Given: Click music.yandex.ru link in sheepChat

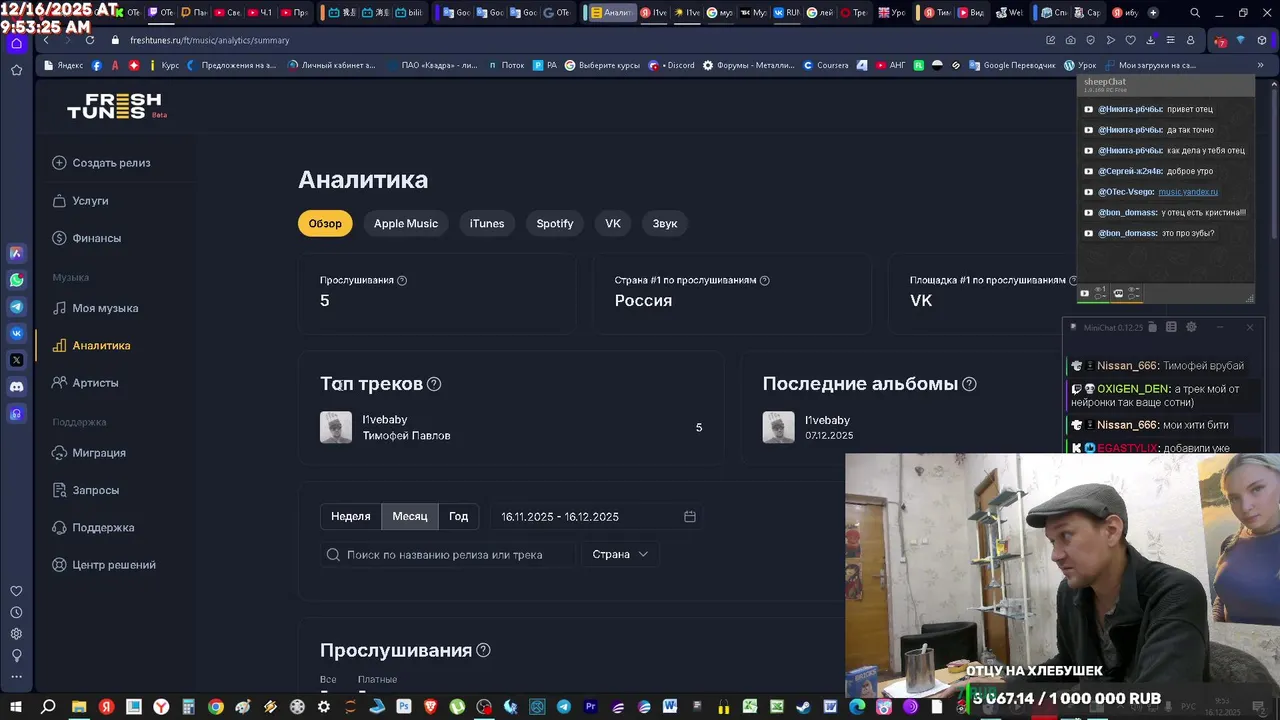Looking at the screenshot, I should [1188, 192].
